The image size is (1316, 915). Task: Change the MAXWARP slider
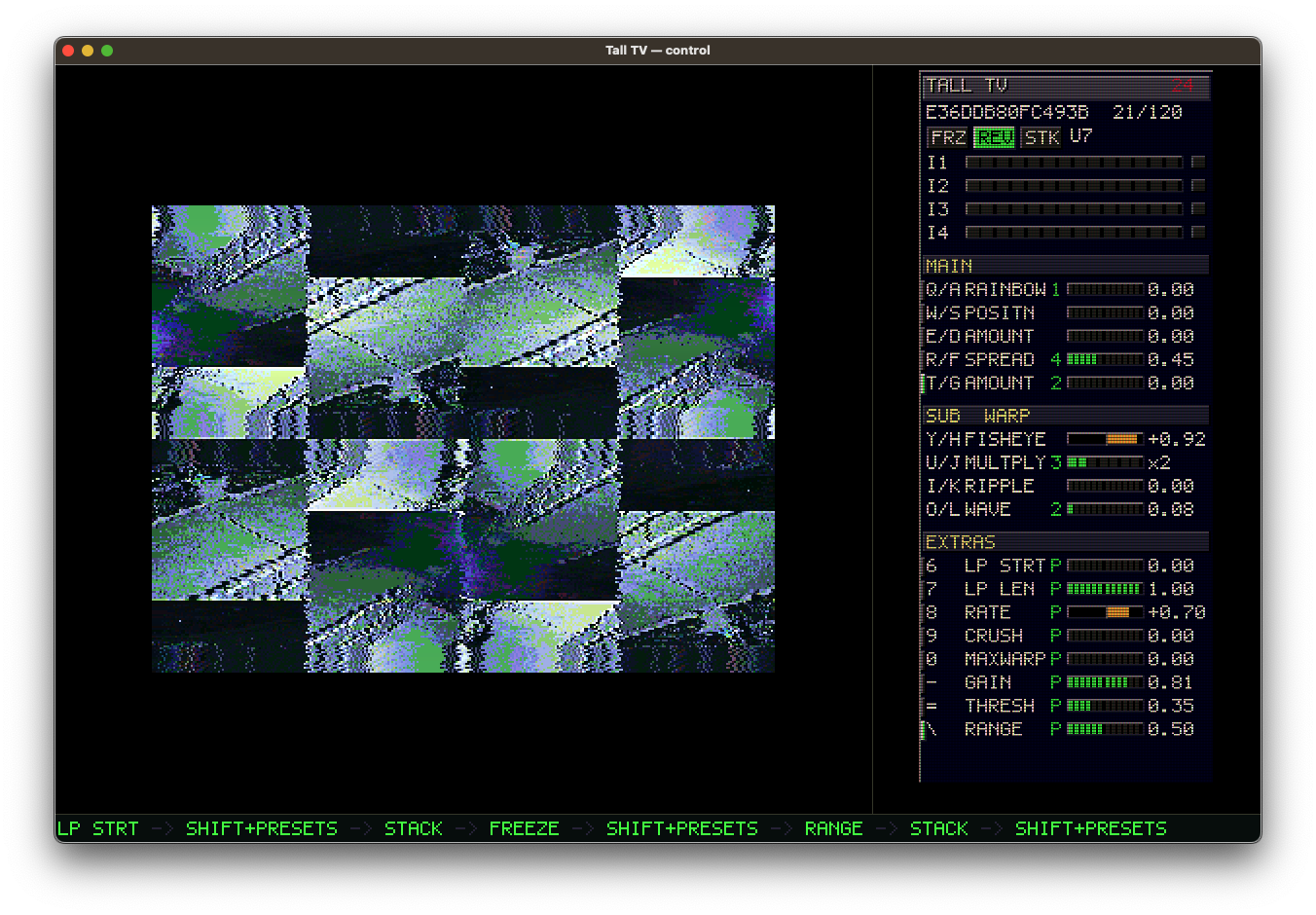point(1105,659)
